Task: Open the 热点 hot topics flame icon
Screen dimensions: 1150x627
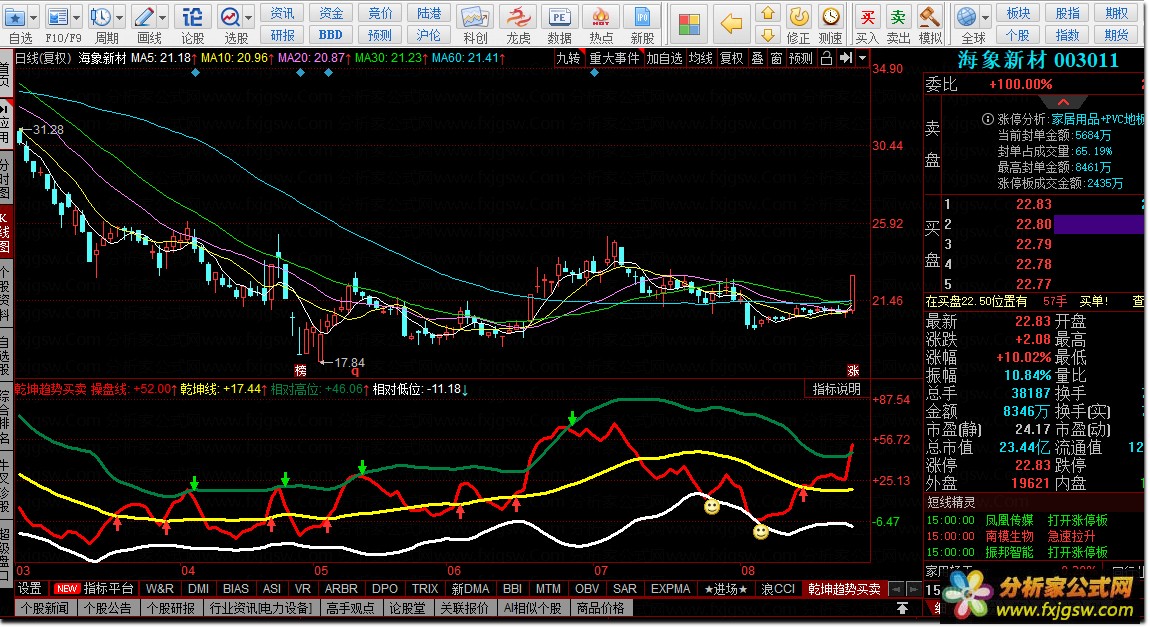Action: (601, 17)
